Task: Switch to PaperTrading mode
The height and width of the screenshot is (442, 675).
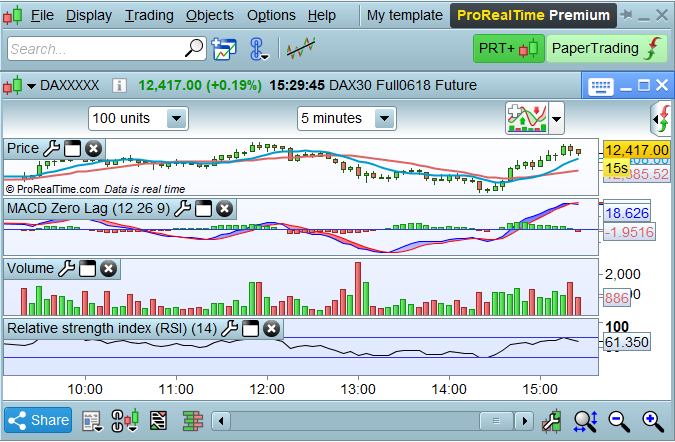Action: coord(607,48)
